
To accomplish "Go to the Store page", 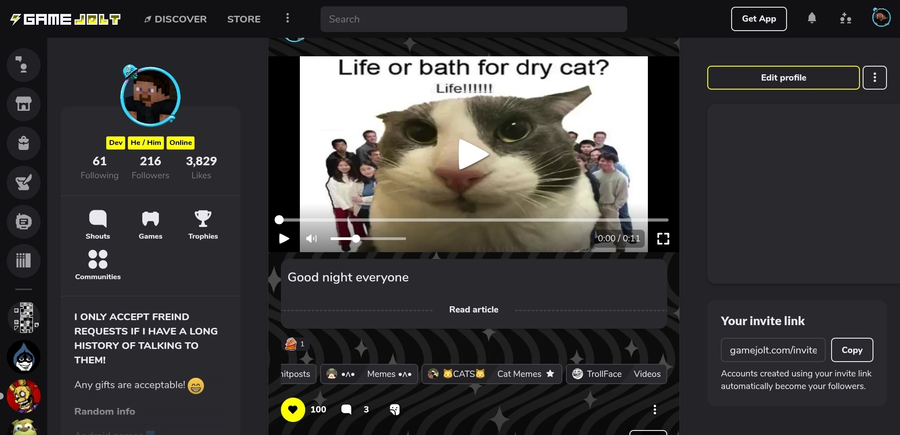I will [243, 19].
